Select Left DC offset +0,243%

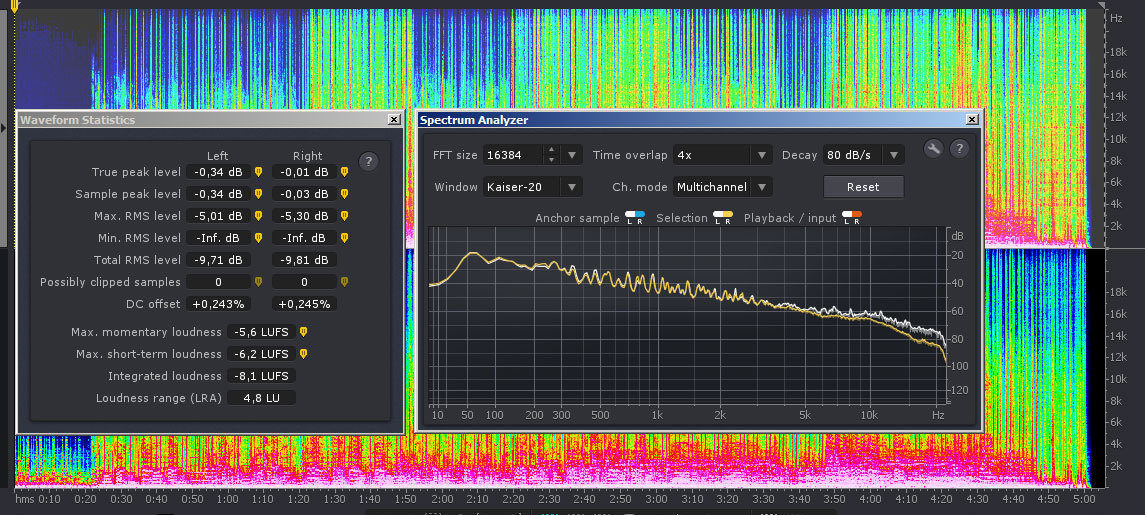pos(218,304)
